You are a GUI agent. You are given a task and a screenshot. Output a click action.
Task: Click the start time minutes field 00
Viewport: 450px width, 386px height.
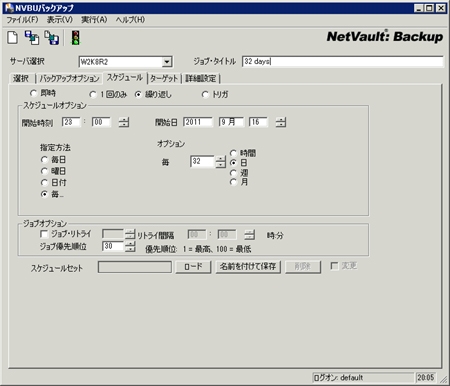[x=101, y=122]
